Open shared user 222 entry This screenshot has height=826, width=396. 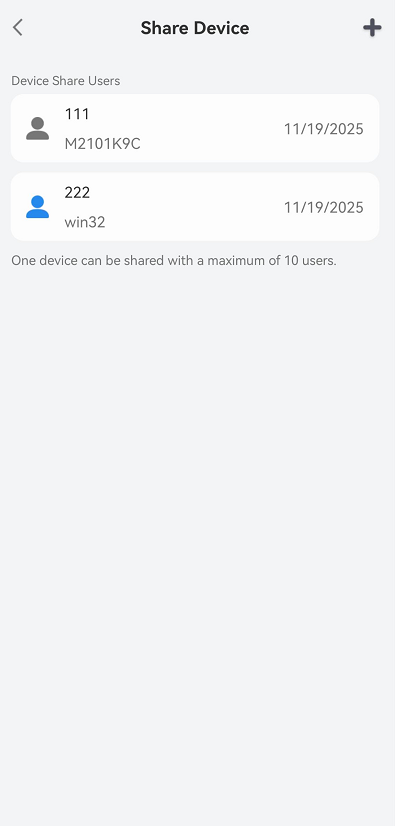[195, 207]
